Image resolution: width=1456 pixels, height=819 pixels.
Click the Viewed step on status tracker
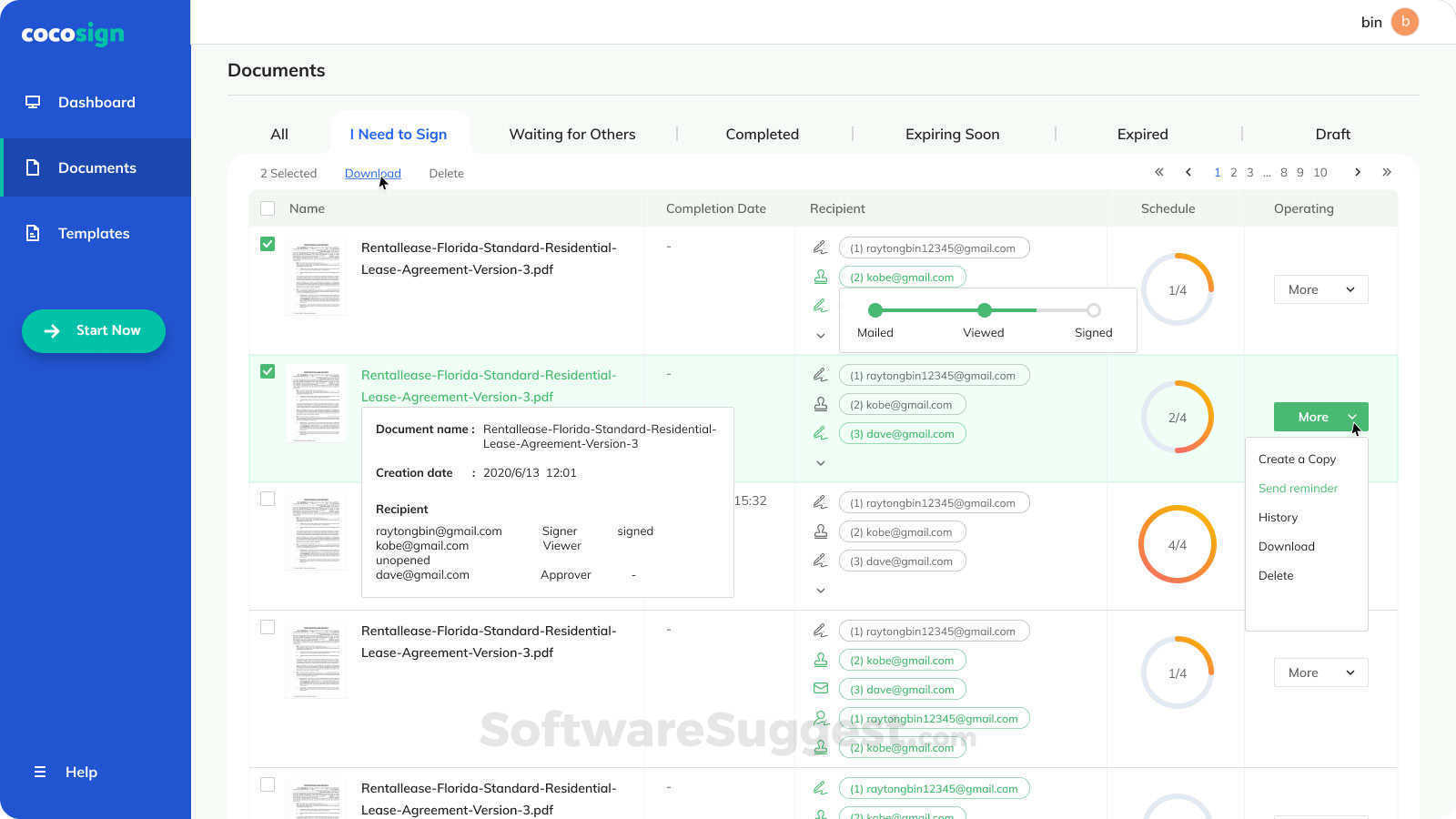984,310
